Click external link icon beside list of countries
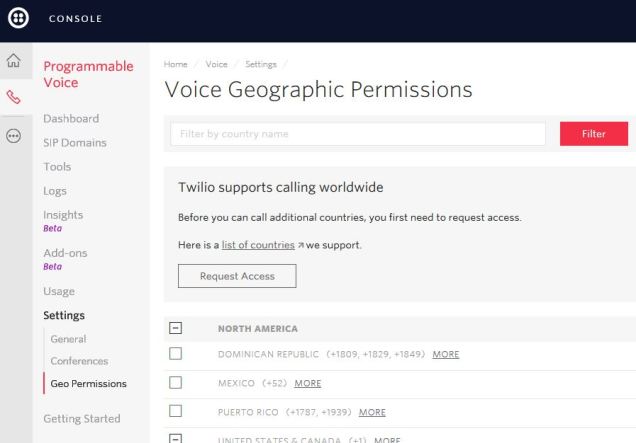This screenshot has width=636, height=443. click(x=300, y=245)
